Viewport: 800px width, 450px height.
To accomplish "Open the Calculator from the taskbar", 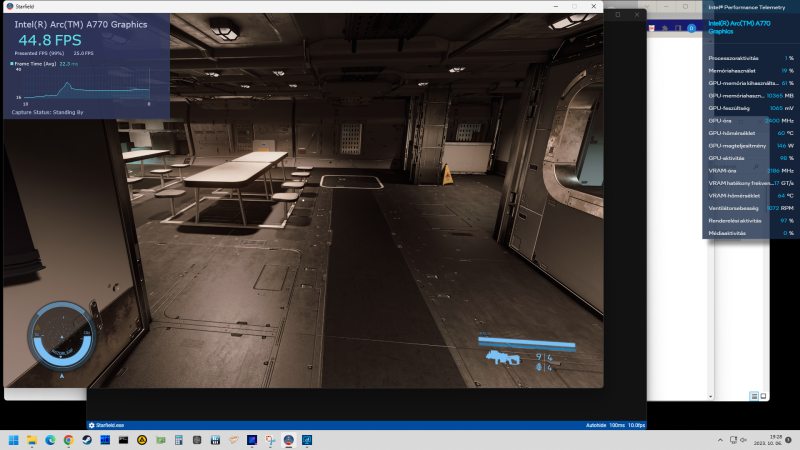I will pyautogui.click(x=179, y=440).
